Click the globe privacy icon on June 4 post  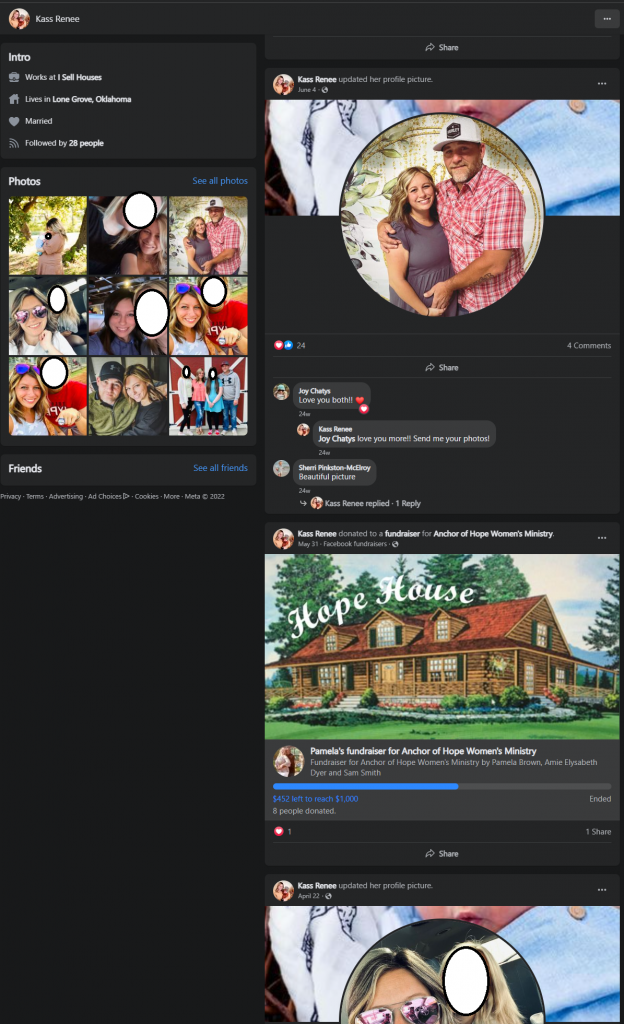click(324, 90)
